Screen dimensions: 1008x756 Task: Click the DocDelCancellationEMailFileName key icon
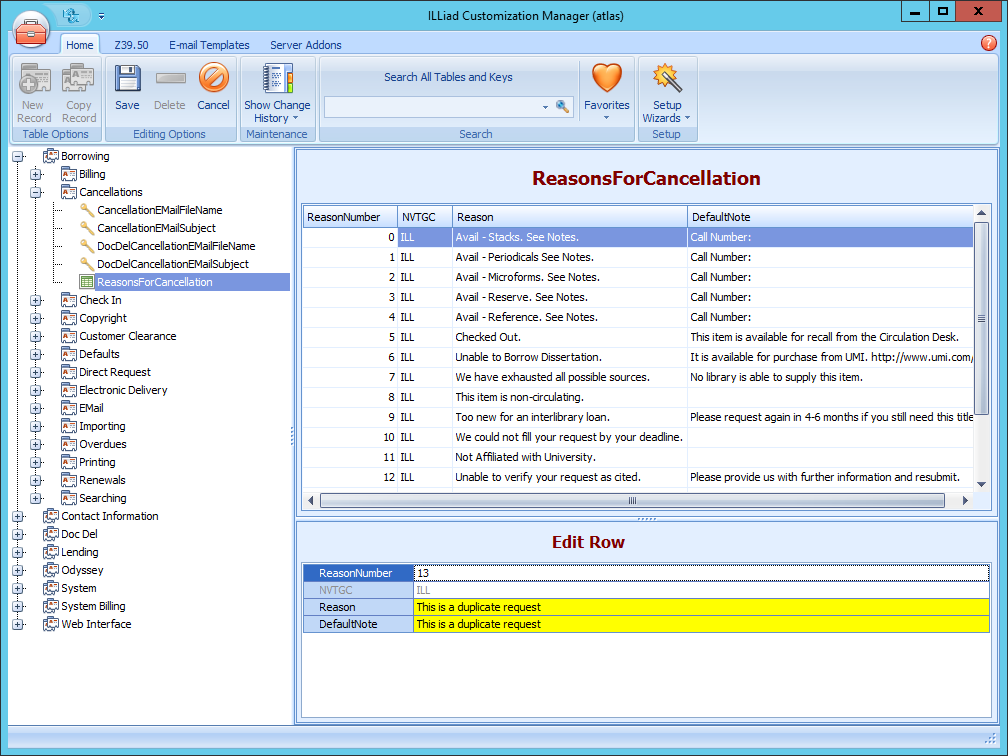87,246
